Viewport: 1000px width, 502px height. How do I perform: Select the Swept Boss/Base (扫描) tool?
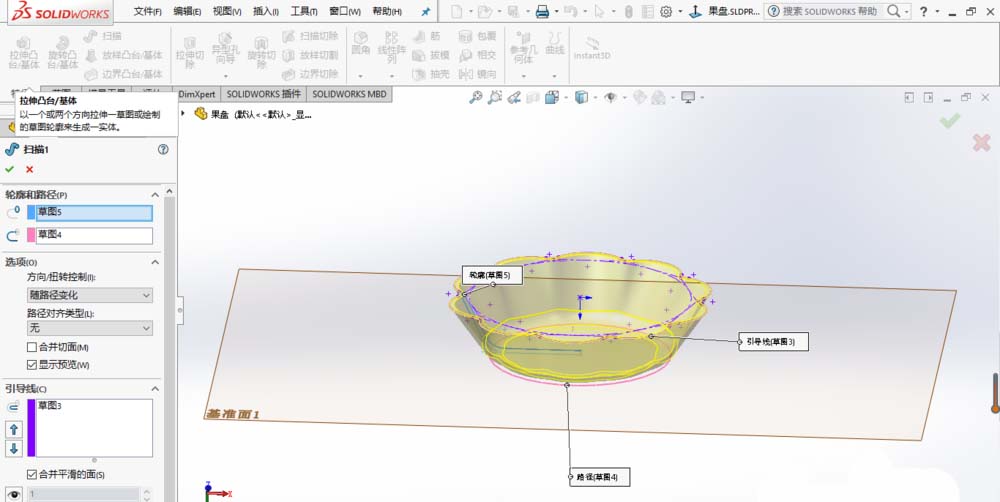pos(103,36)
